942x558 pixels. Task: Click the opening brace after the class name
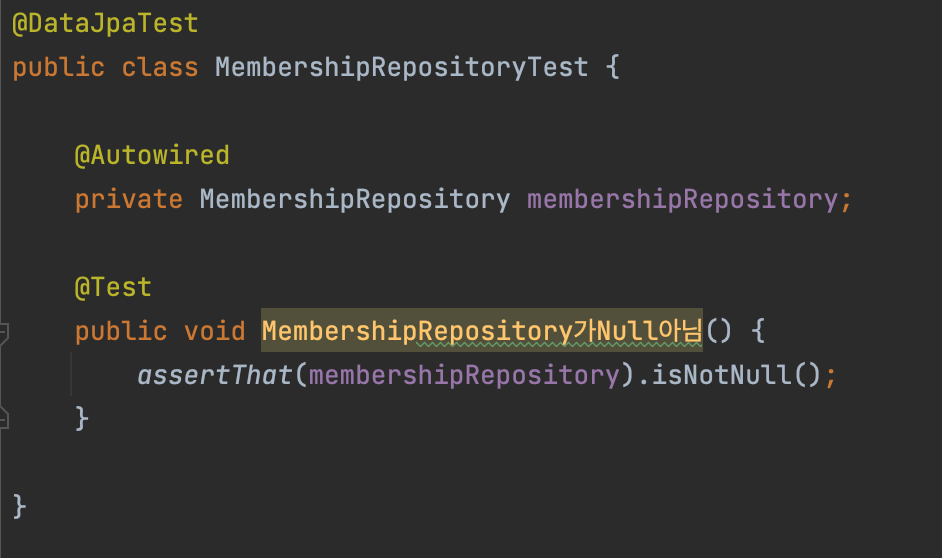612,67
